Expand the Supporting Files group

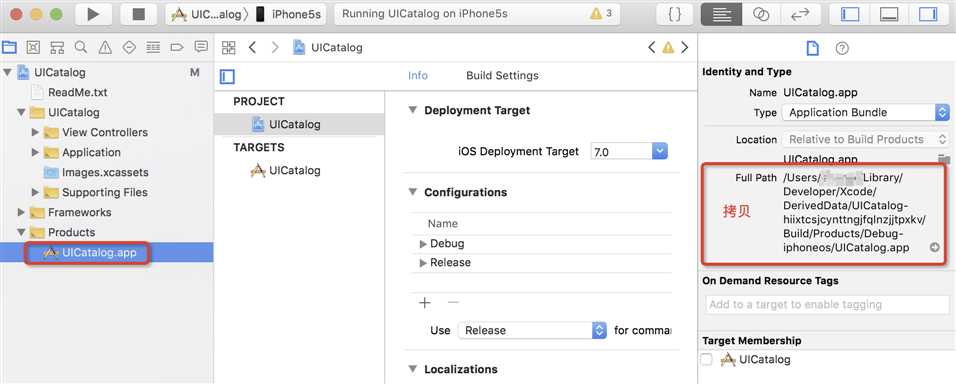pos(35,193)
